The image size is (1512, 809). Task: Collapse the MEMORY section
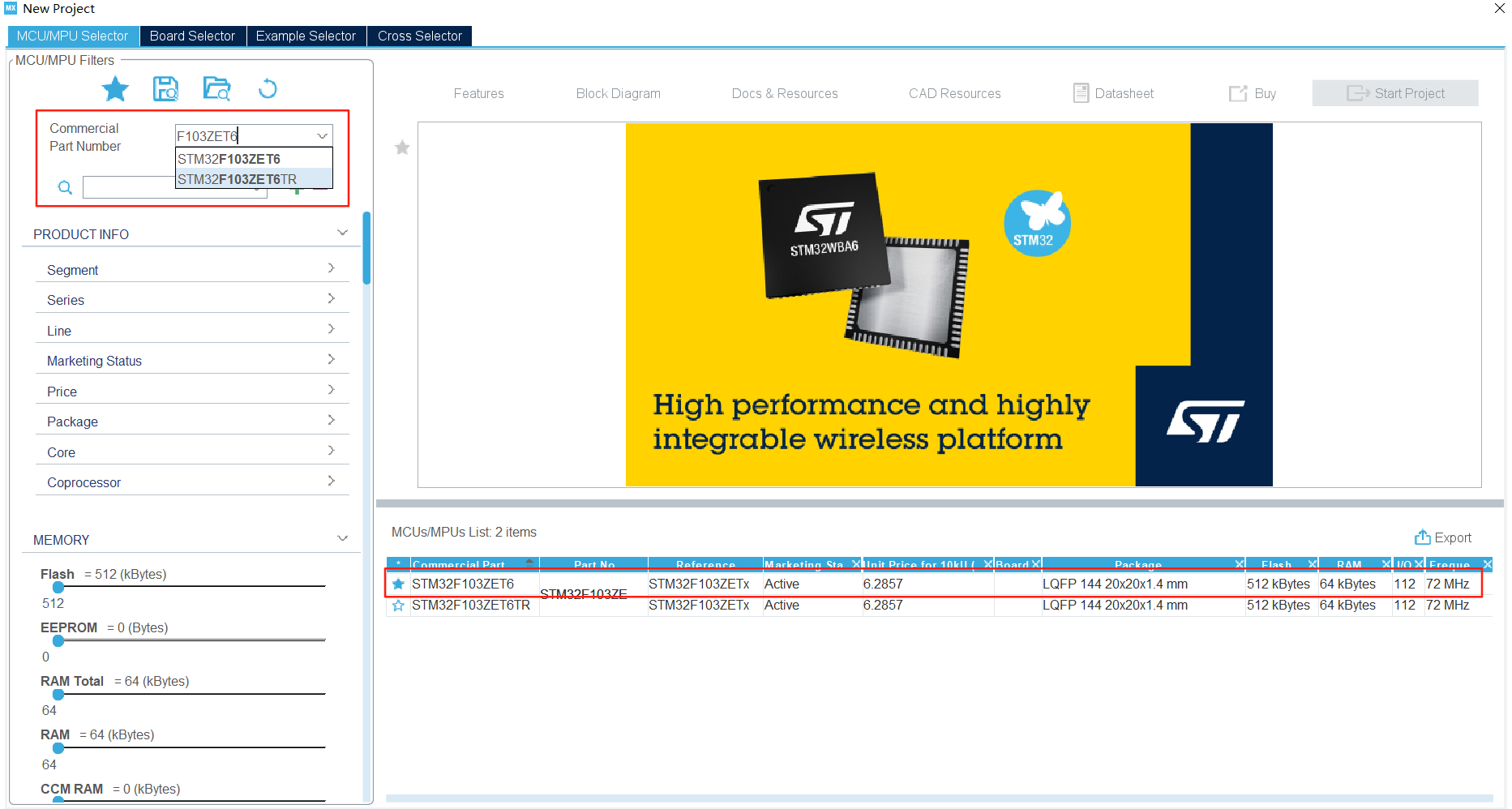point(342,539)
